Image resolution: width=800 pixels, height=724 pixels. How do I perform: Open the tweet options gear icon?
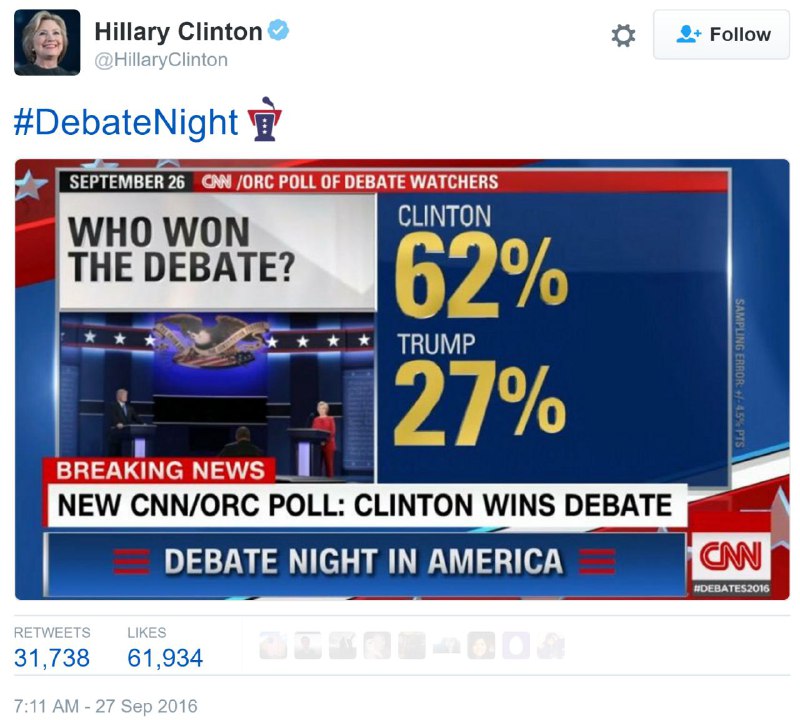[622, 35]
